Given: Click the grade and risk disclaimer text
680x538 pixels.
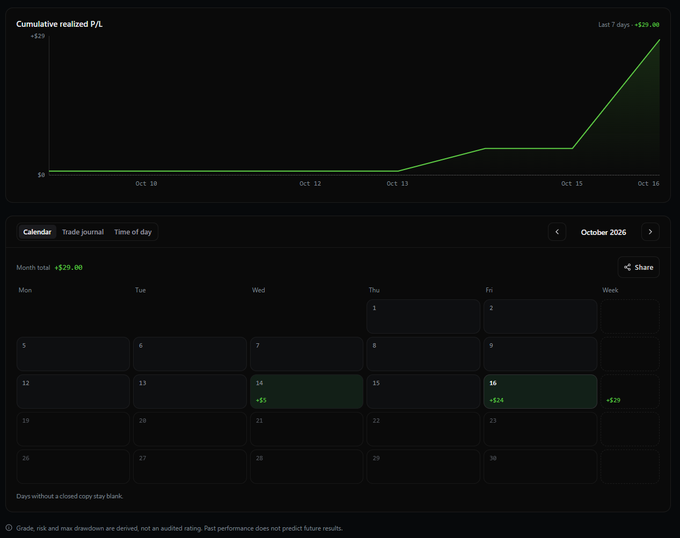Looking at the screenshot, I should (x=180, y=528).
